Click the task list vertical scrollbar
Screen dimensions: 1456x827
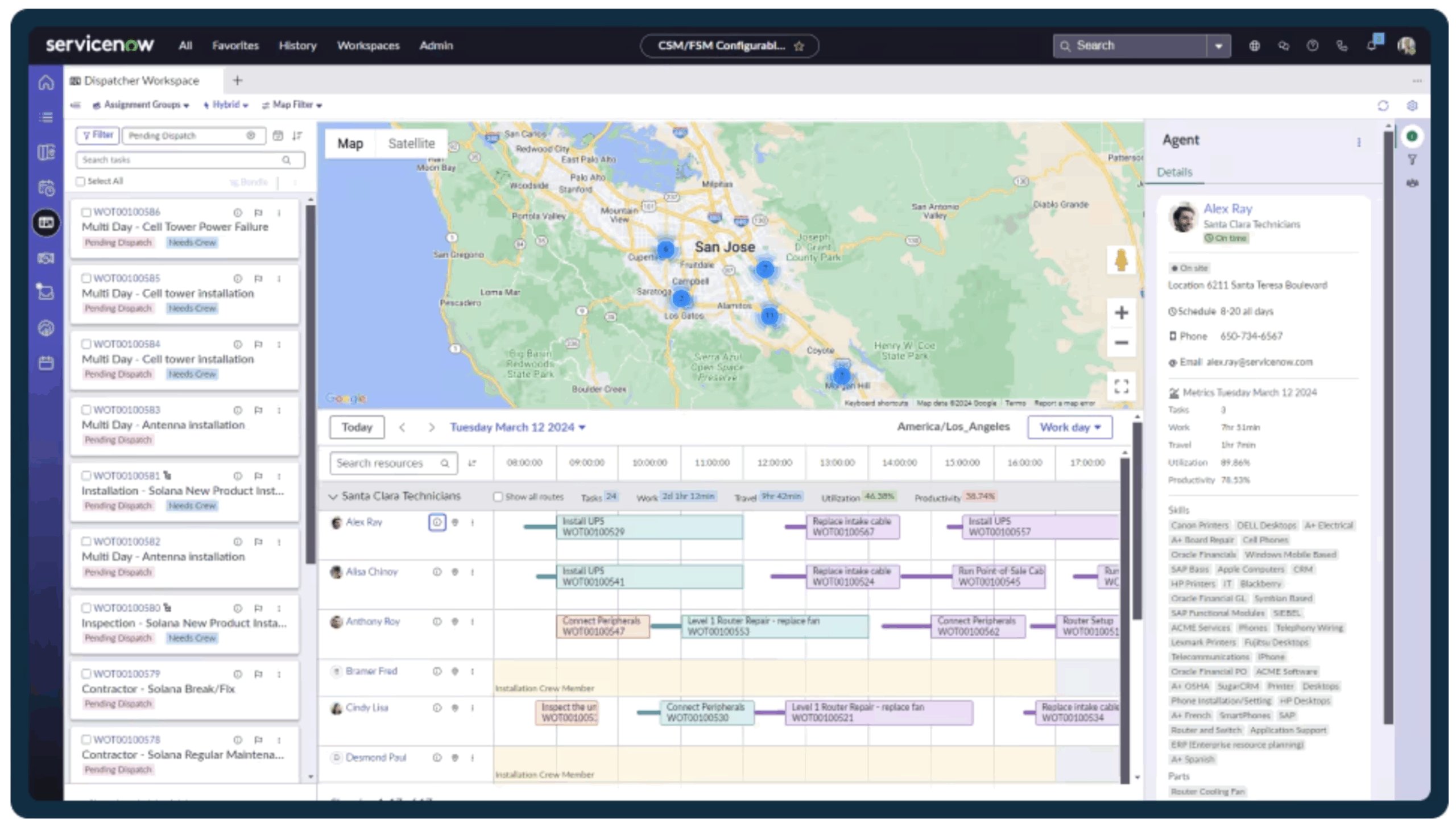coord(311,384)
